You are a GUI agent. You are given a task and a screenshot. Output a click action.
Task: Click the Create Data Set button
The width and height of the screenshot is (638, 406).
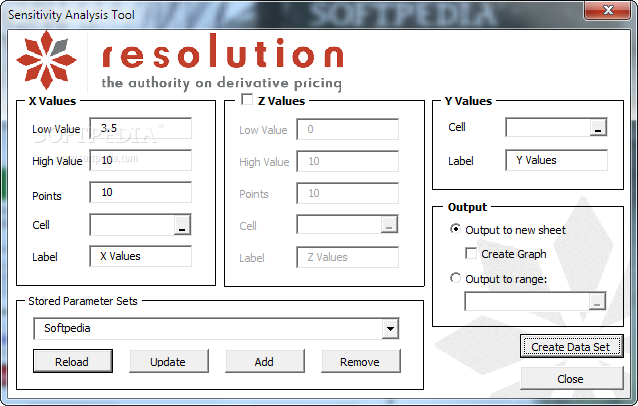[x=571, y=347]
